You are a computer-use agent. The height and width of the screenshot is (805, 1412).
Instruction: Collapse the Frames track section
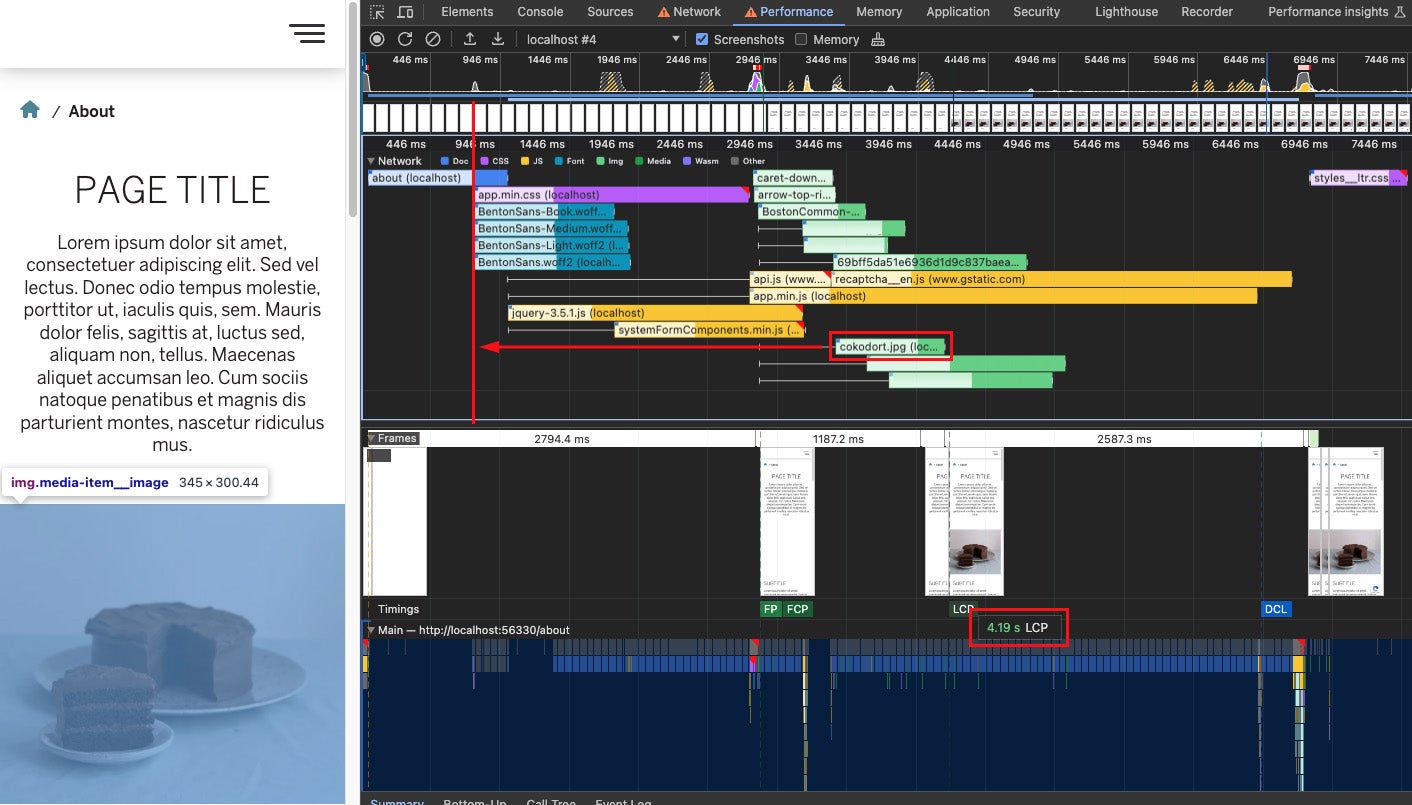pyautogui.click(x=372, y=439)
